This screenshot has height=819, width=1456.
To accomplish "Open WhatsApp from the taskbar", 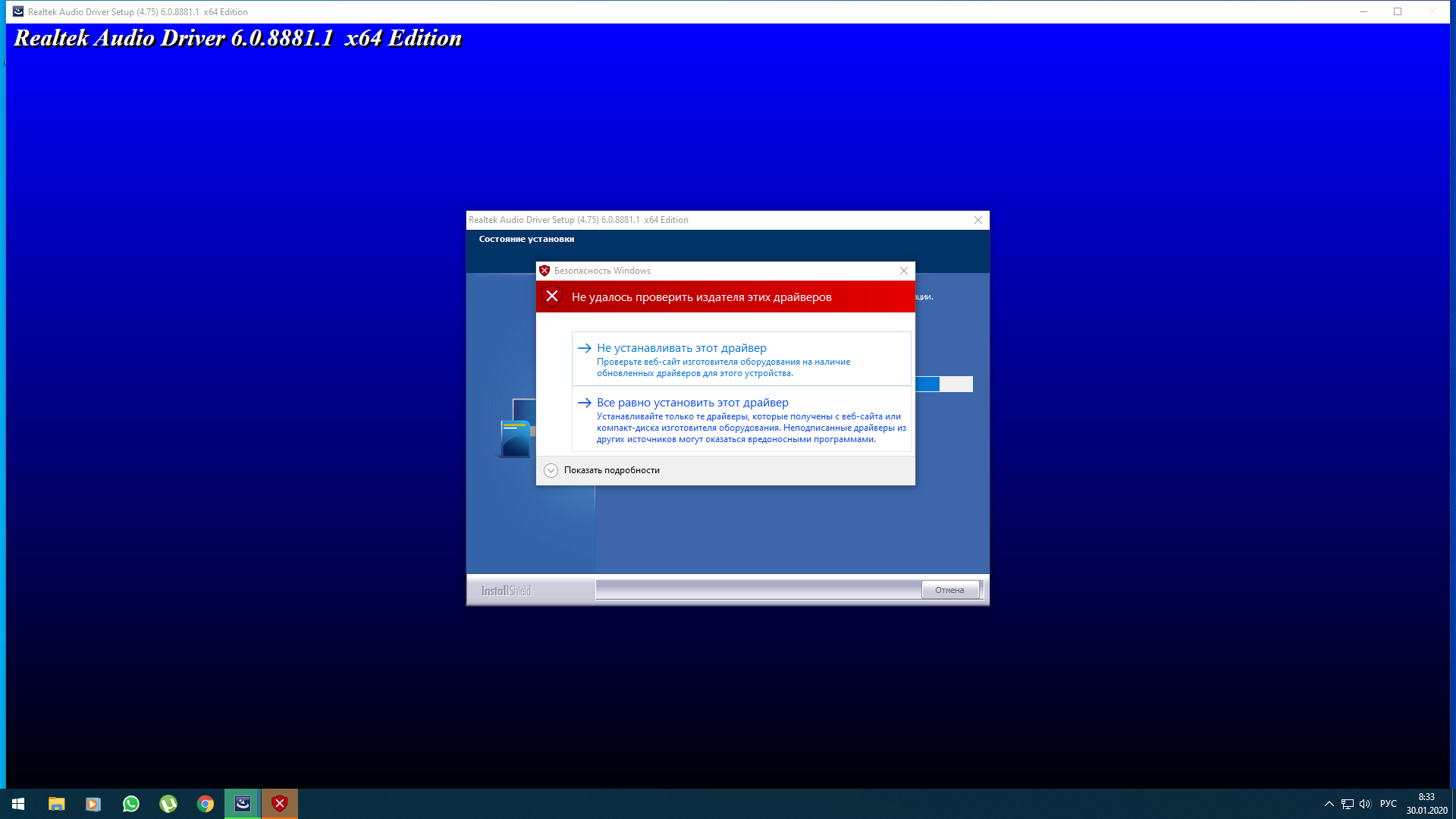I will 130,804.
